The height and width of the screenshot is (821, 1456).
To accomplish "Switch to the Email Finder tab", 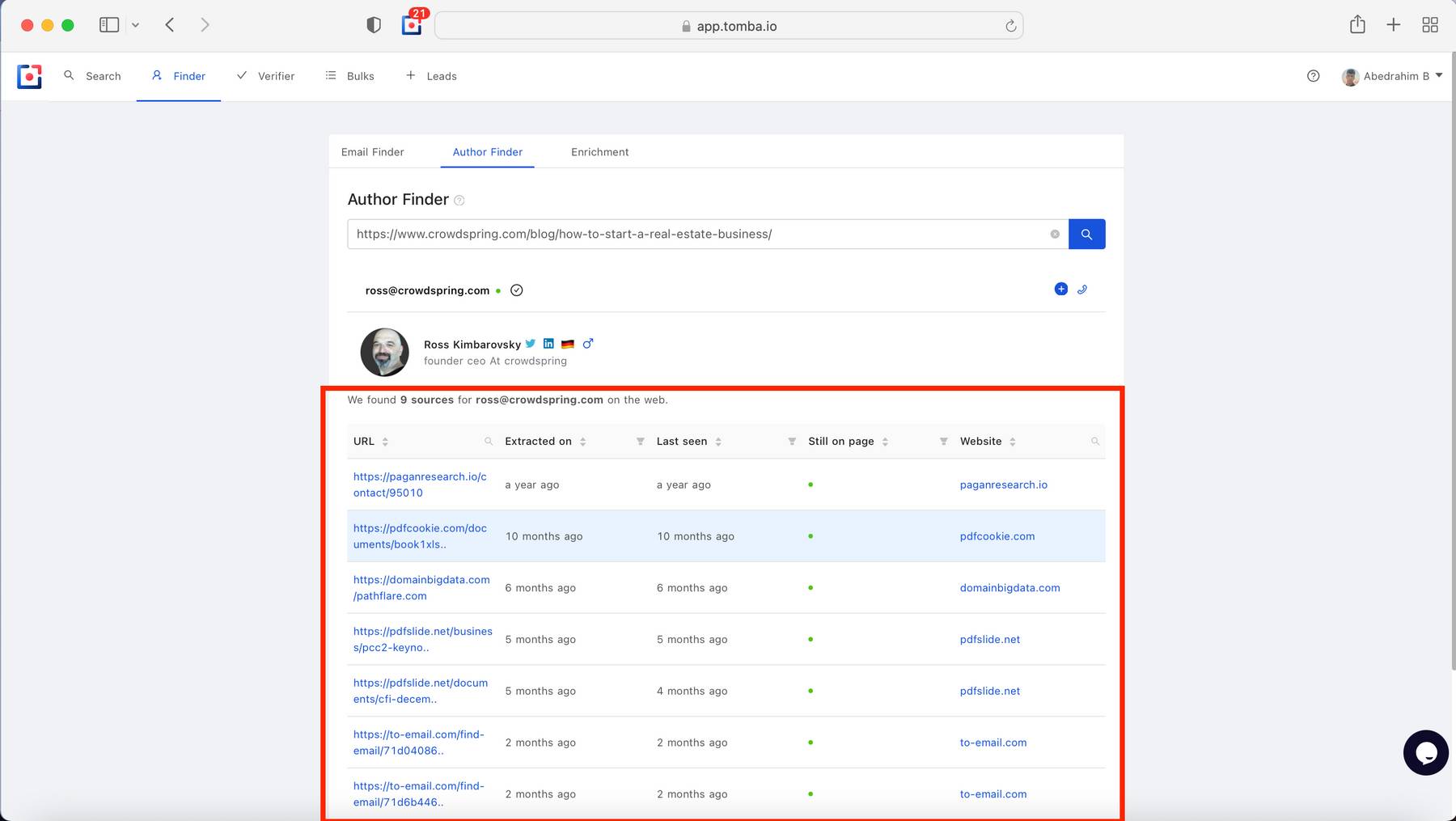I will [372, 152].
